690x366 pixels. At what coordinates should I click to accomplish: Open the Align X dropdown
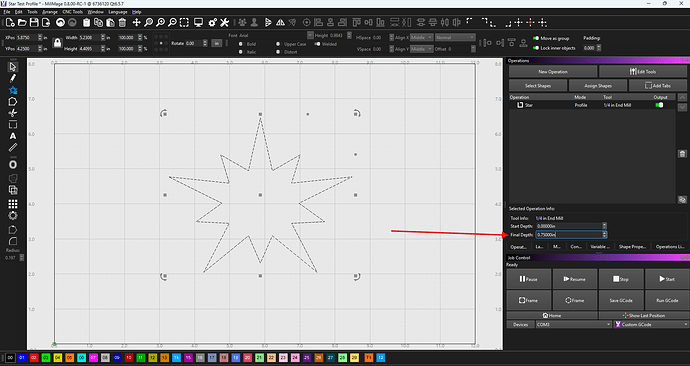(x=421, y=38)
